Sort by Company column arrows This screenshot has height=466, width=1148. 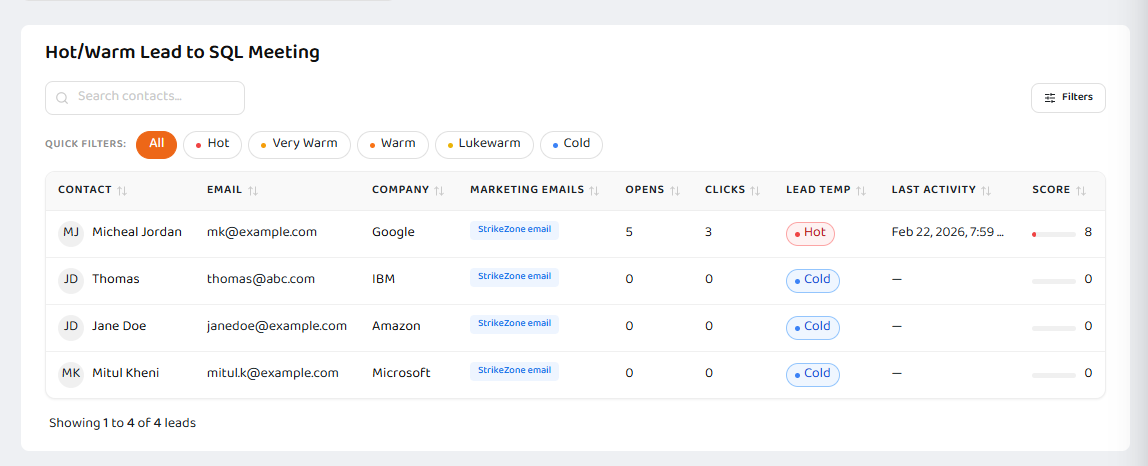[x=439, y=191]
